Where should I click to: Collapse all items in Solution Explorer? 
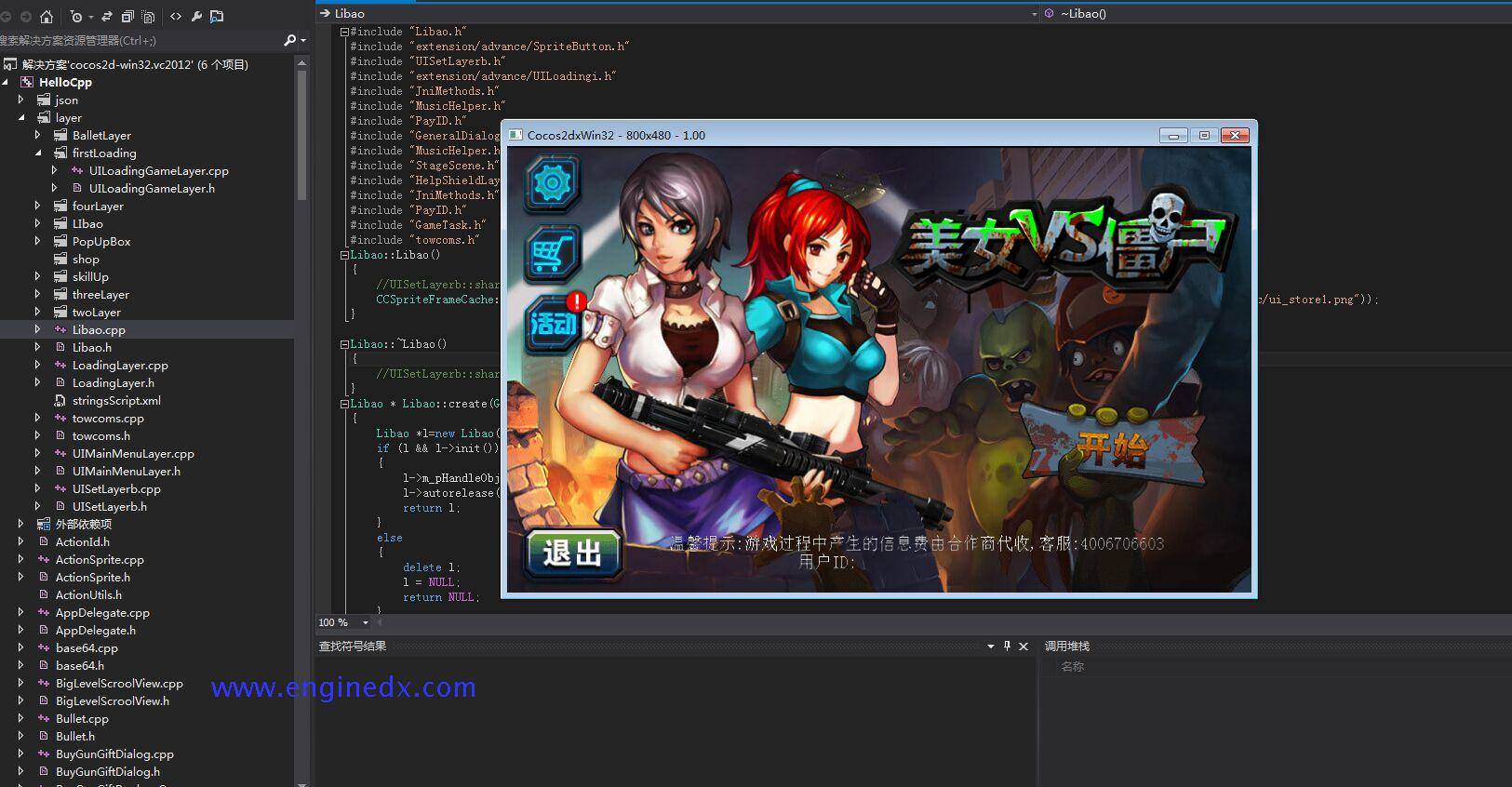(x=127, y=16)
